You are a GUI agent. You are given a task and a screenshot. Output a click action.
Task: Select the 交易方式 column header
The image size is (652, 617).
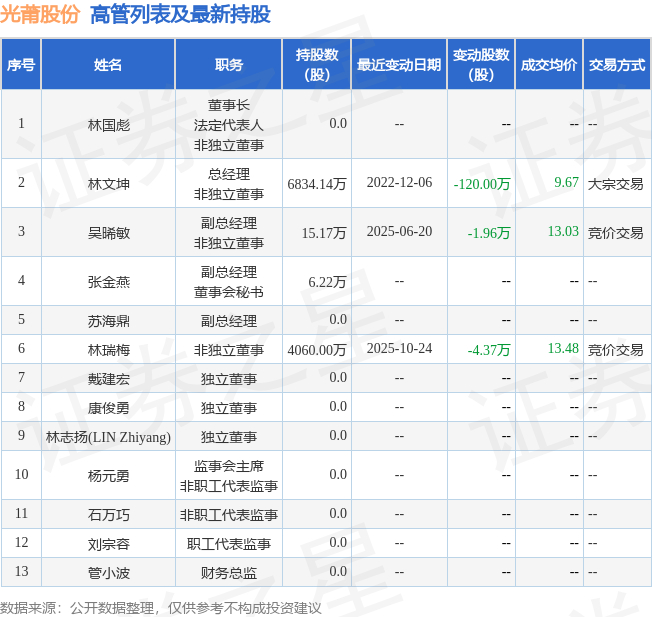[617, 64]
